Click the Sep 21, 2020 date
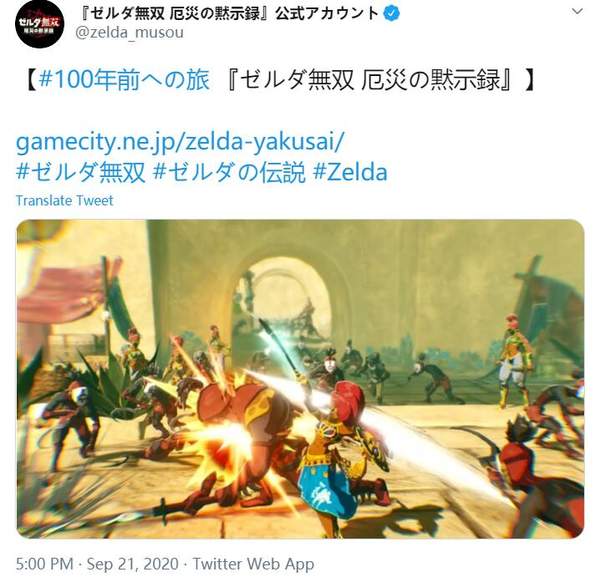 (x=132, y=564)
